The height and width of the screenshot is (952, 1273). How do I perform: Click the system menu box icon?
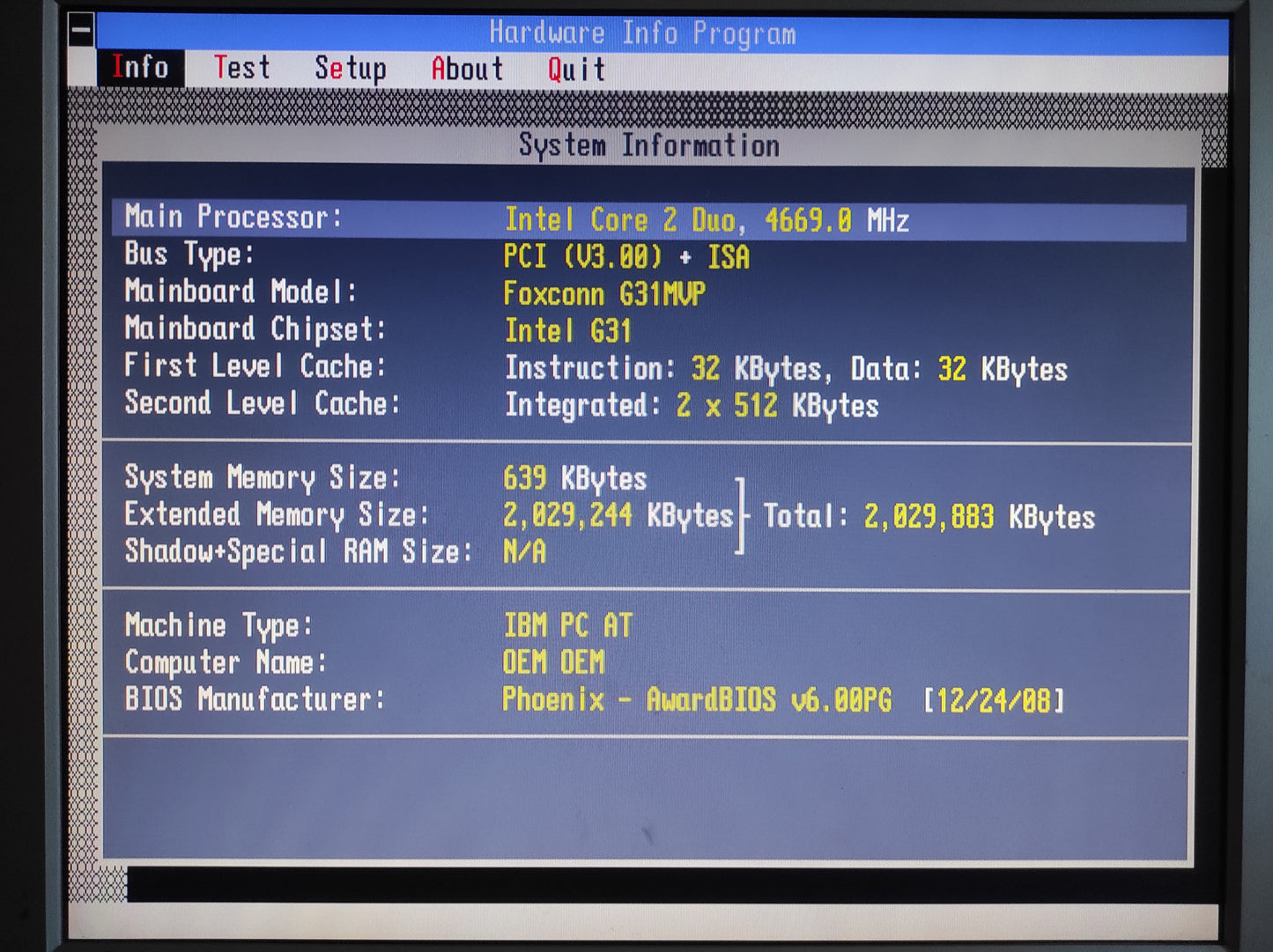click(81, 31)
